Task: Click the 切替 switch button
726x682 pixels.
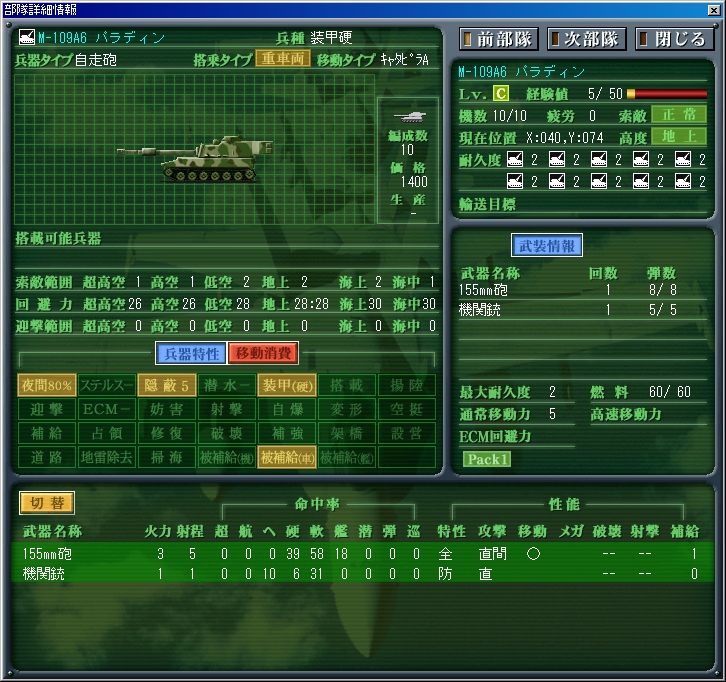Action: coord(47,503)
